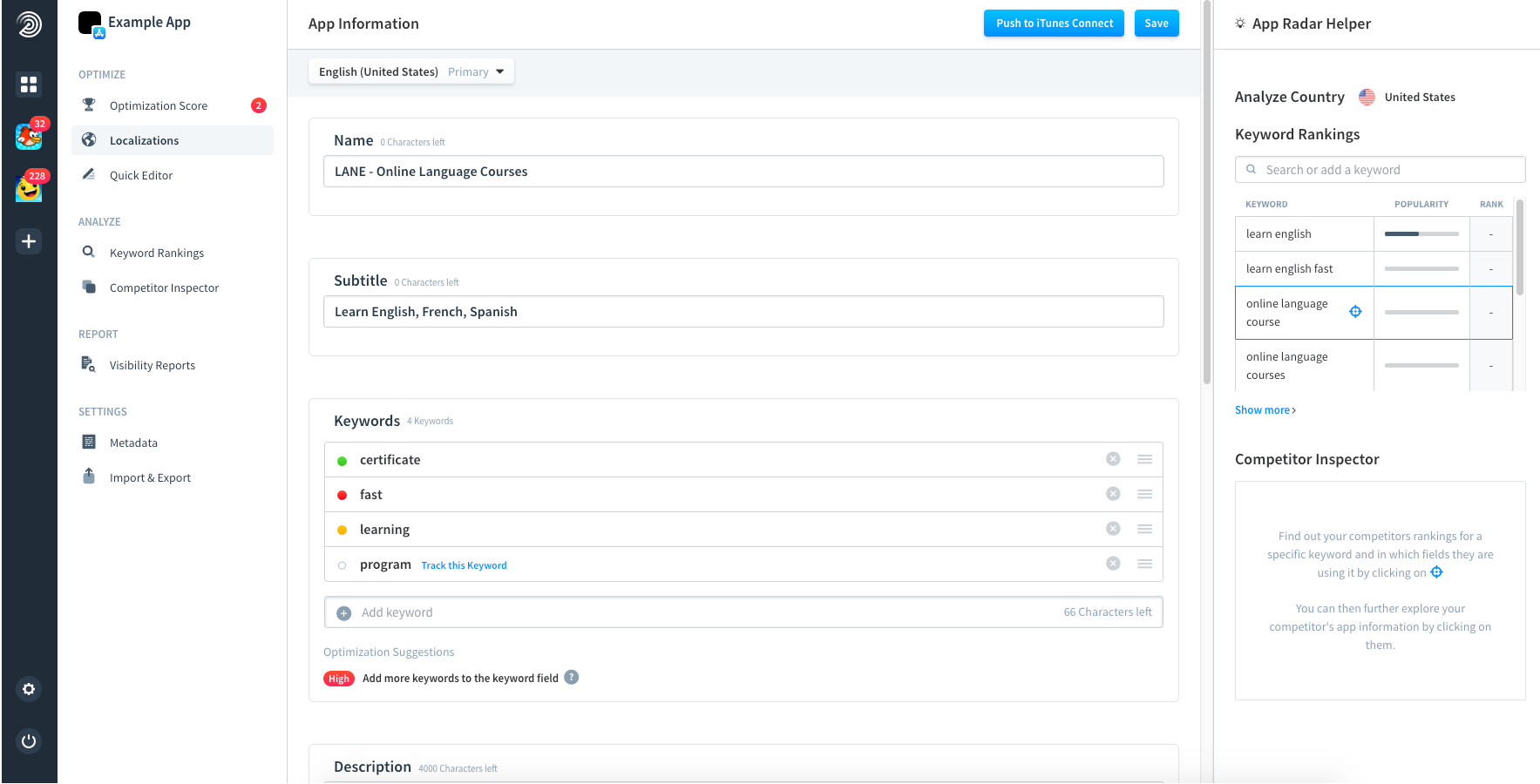Save the app information

tap(1157, 24)
